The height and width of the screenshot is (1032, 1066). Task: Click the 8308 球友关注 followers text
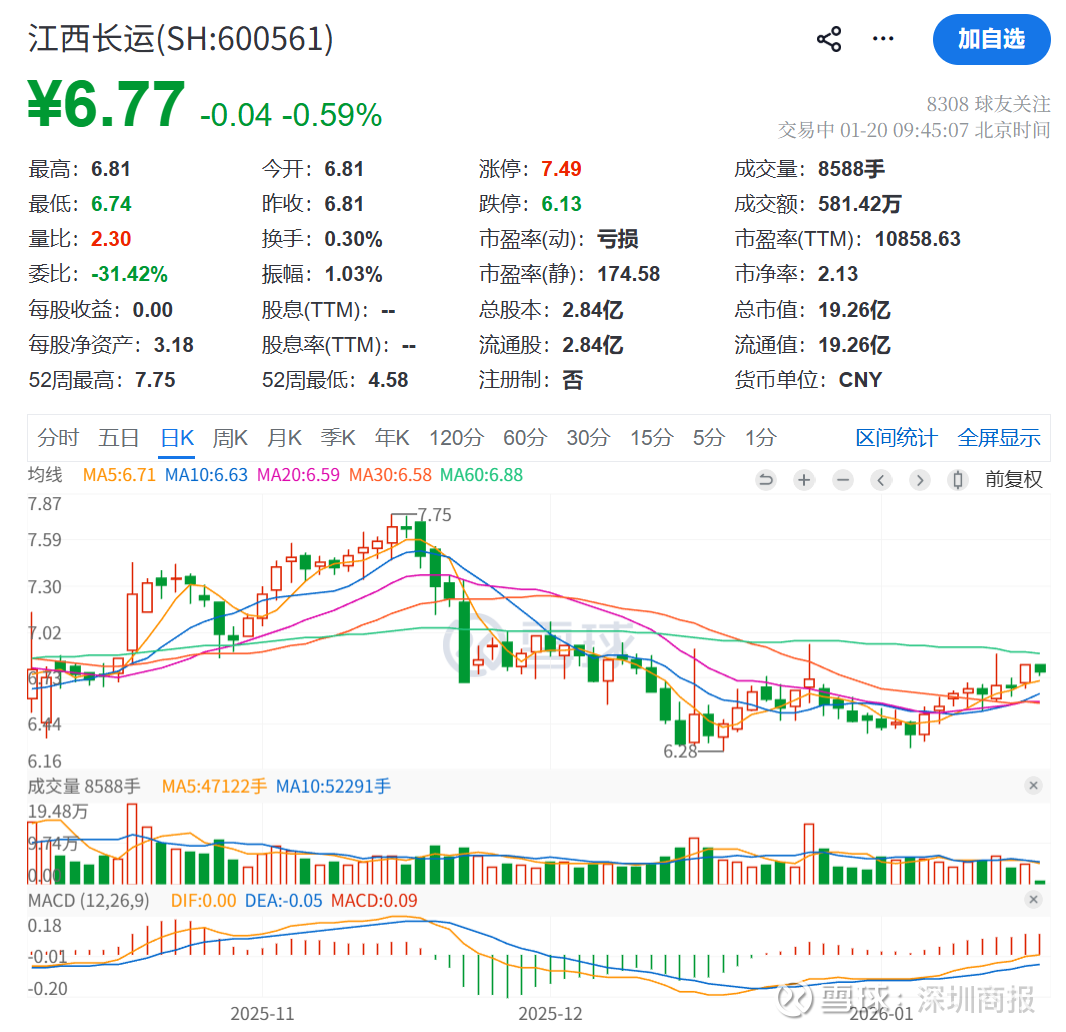[988, 104]
